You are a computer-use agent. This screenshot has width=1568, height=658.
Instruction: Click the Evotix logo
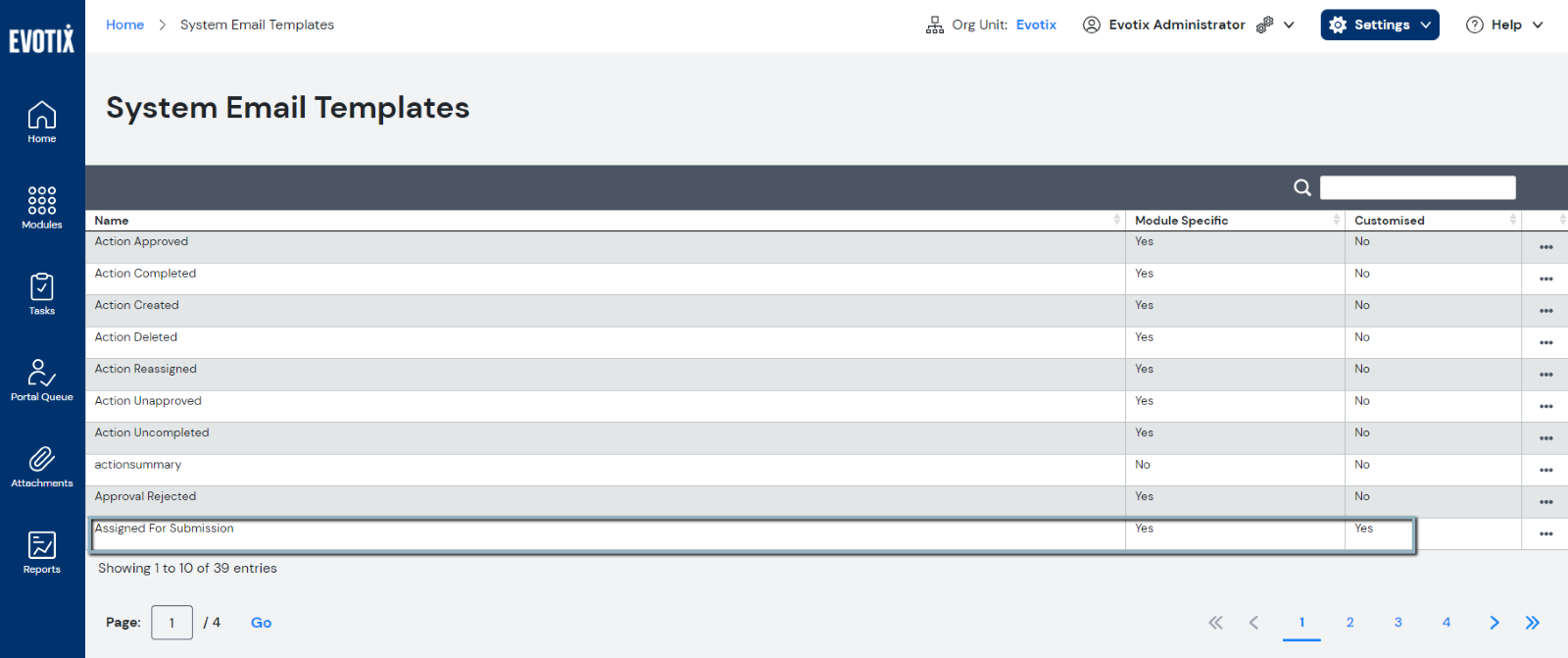click(x=41, y=39)
